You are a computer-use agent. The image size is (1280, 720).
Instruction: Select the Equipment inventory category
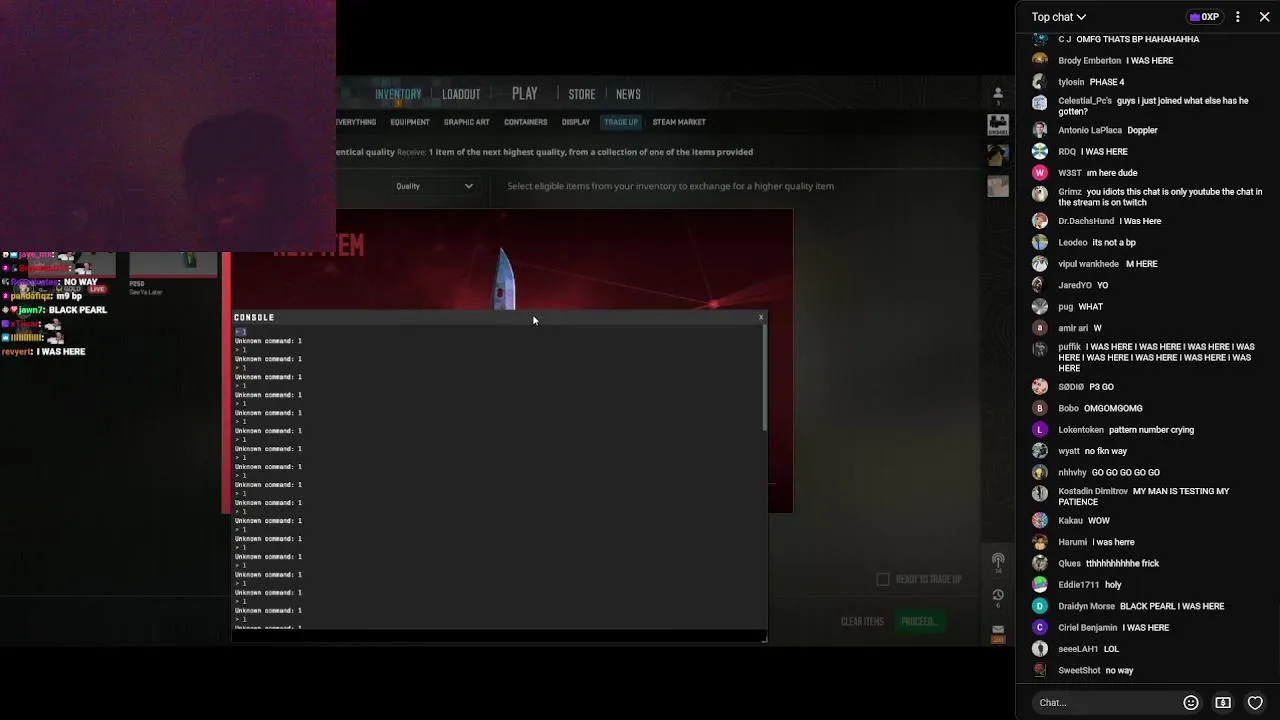(x=410, y=122)
